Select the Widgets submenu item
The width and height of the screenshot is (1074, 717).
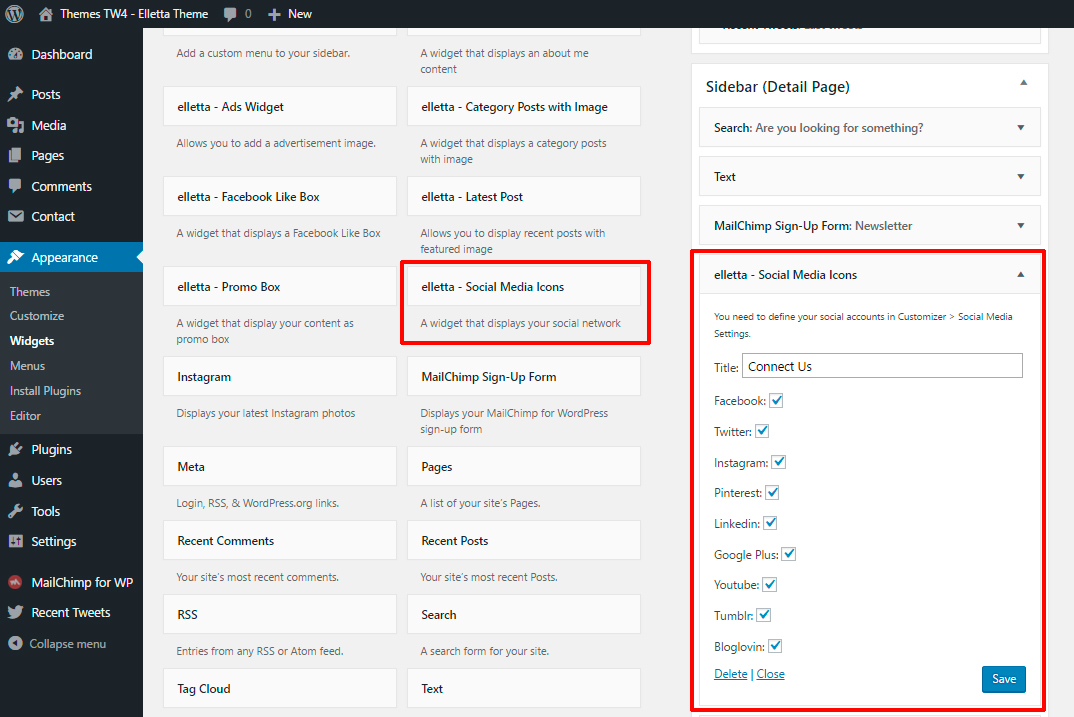tap(32, 340)
